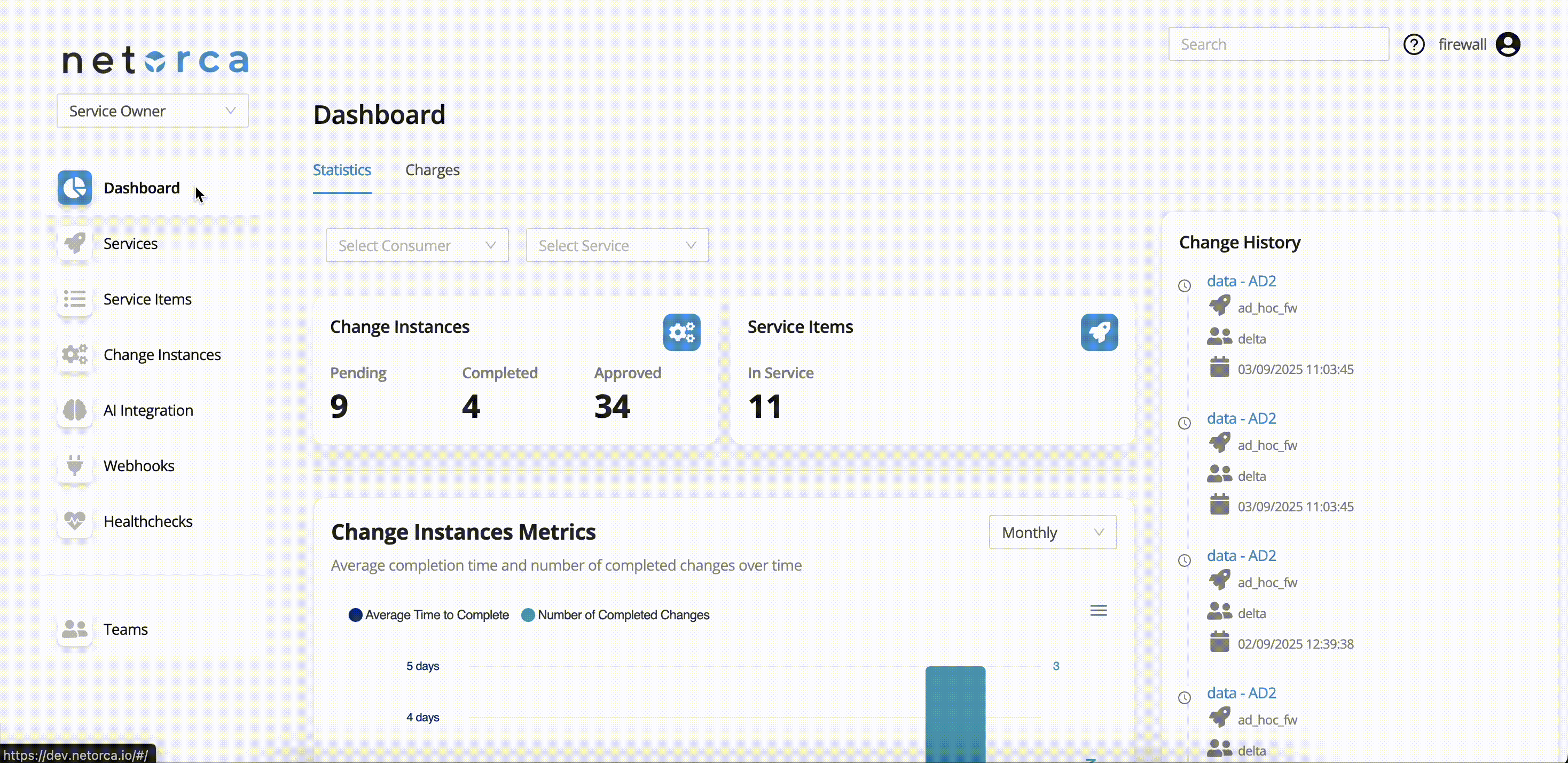Click the chart hamburger menu icon
This screenshot has height=763, width=1568.
tap(1098, 610)
